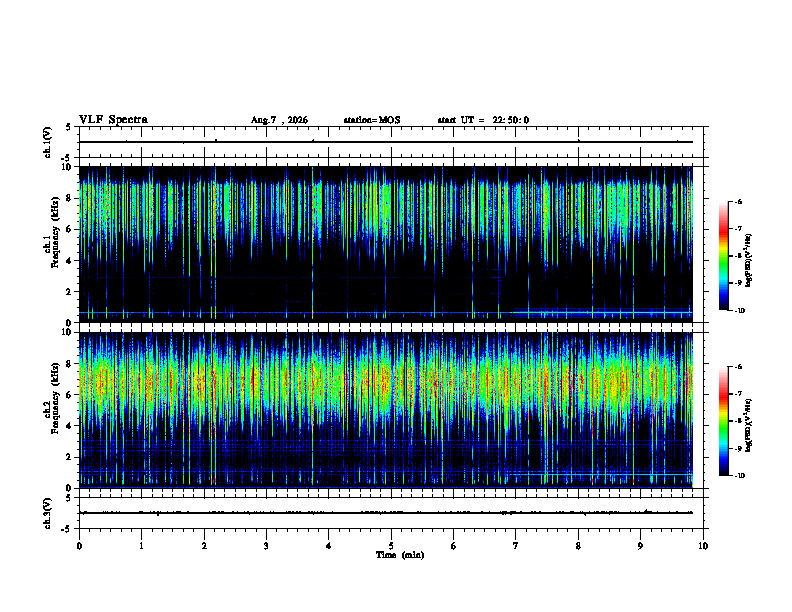Click the ch.1 color scale units label
792x612 pixels.
(x=749, y=260)
